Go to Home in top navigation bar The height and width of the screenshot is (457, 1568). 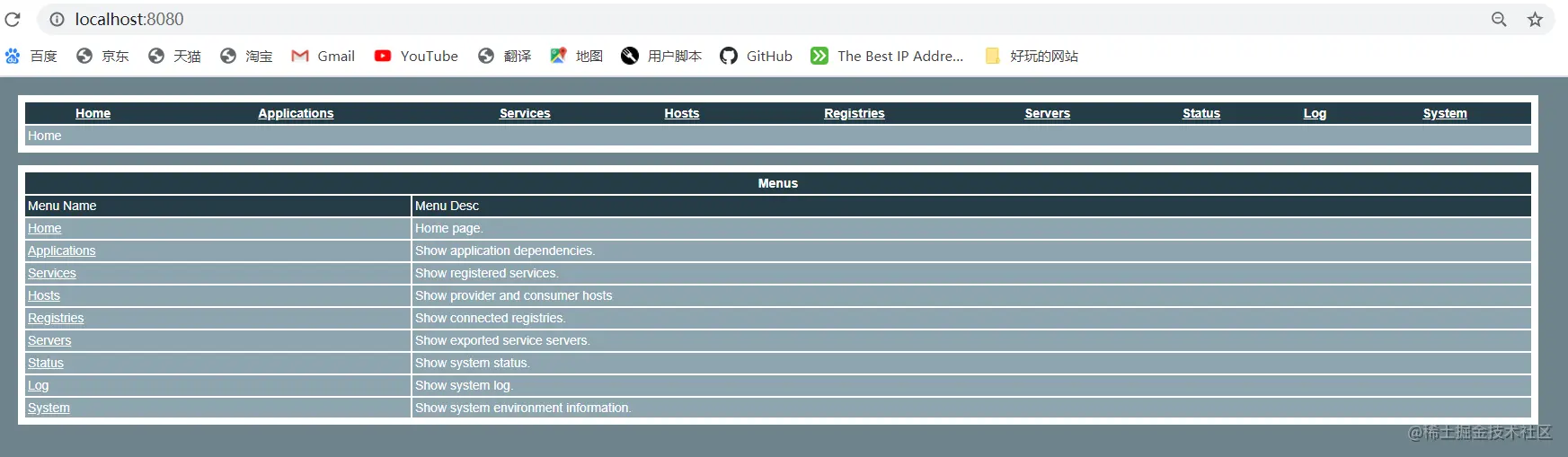pos(93,113)
